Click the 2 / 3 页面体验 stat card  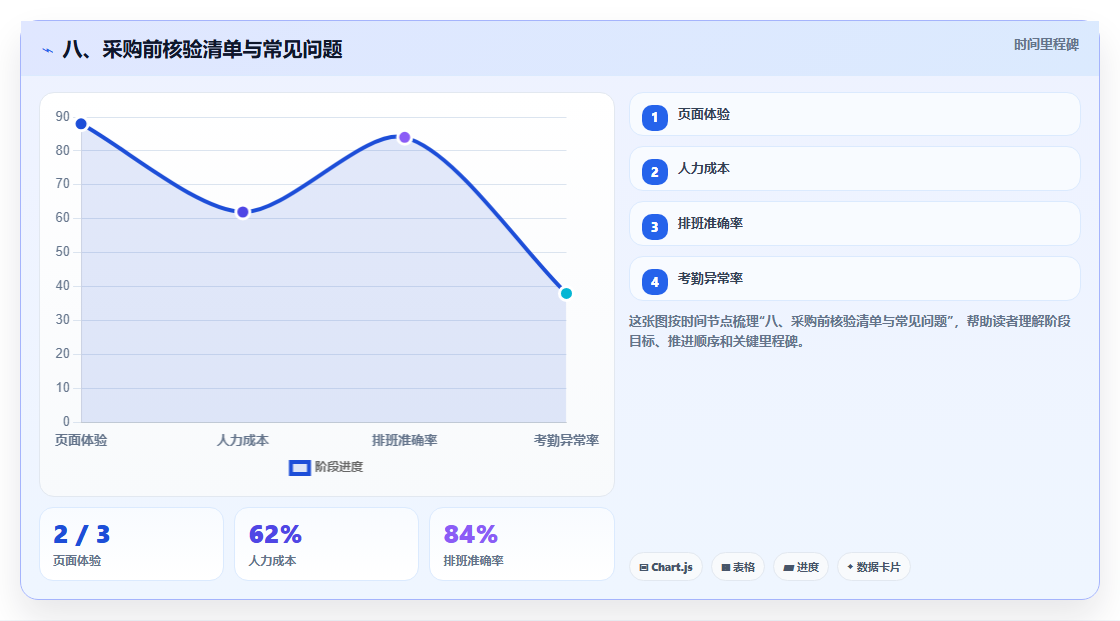(x=131, y=544)
